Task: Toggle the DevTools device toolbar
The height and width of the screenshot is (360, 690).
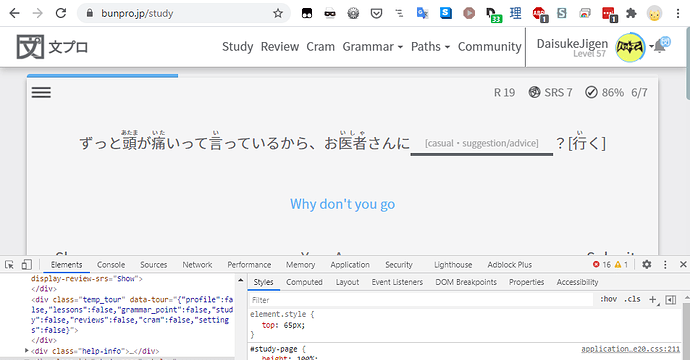Action: point(26,264)
